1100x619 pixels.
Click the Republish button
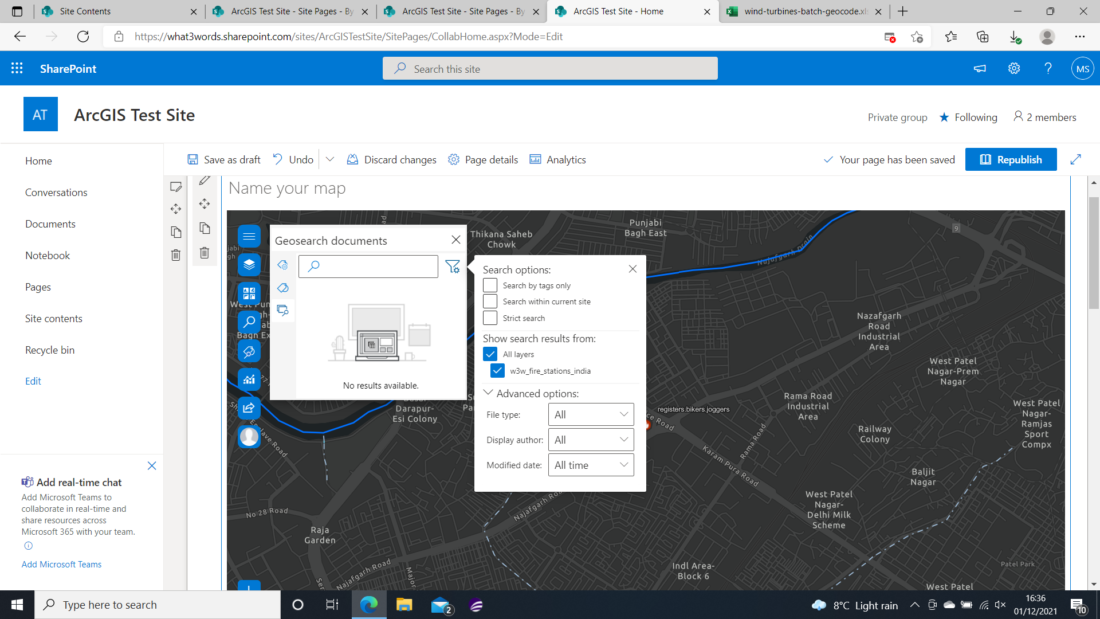tap(1011, 159)
